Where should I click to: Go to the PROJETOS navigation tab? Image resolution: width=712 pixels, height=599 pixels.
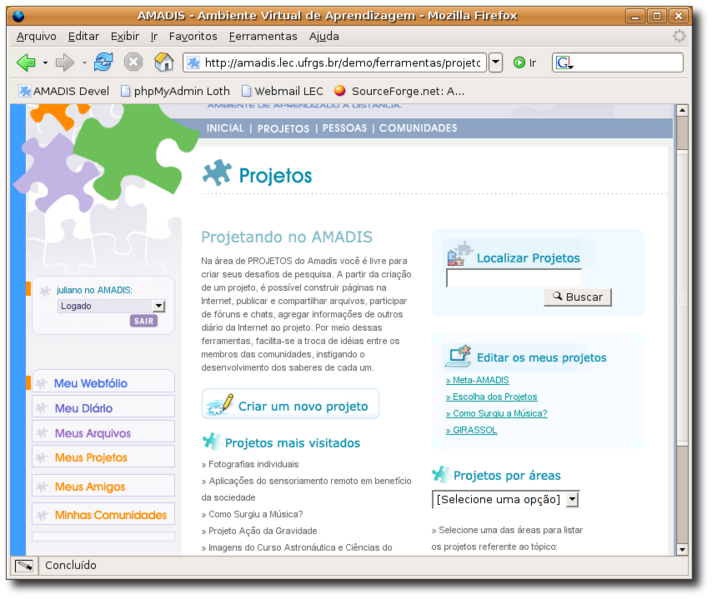tap(283, 129)
